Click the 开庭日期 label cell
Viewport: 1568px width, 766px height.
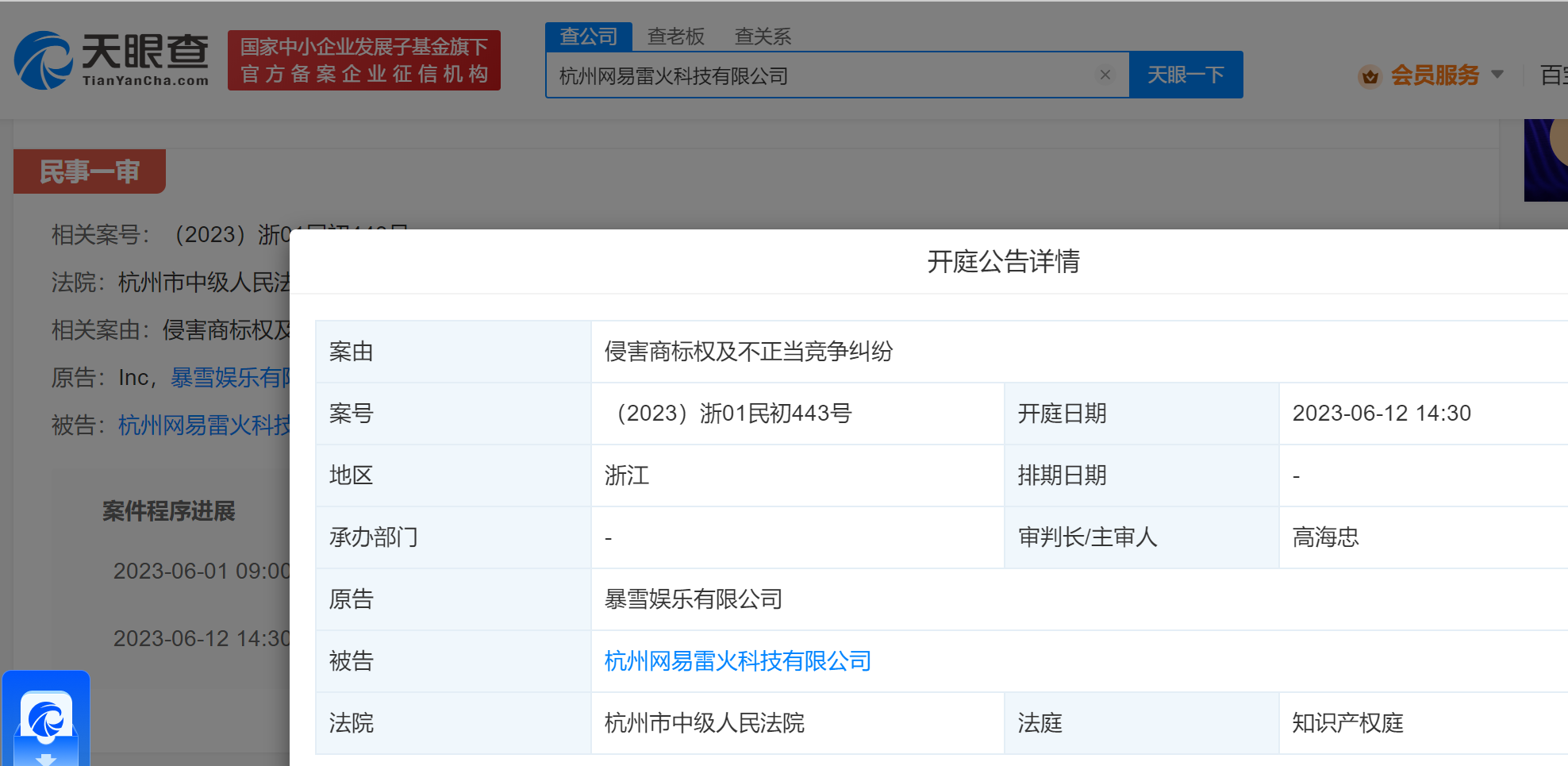(x=1141, y=414)
